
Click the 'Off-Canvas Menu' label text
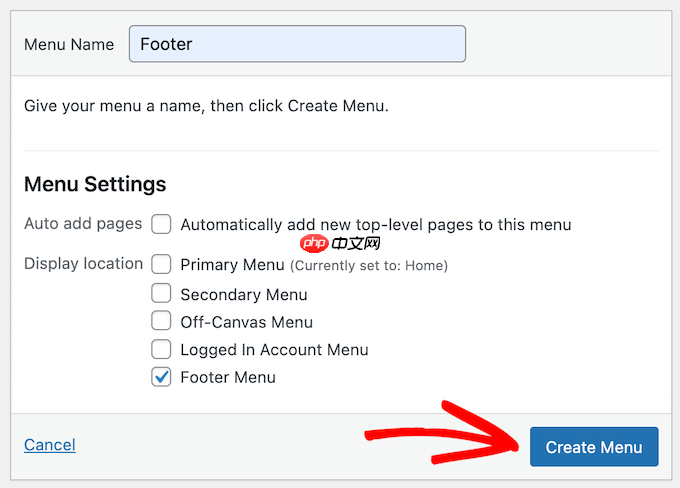tap(246, 322)
